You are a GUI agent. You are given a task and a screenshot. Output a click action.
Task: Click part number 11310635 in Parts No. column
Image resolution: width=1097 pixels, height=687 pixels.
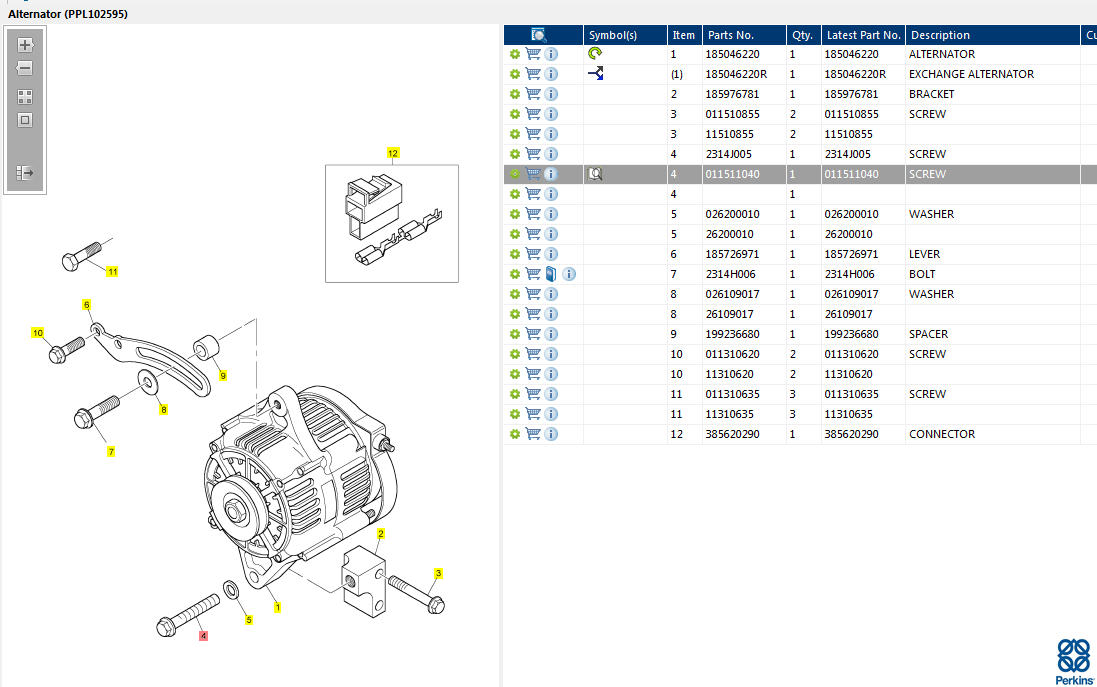(x=730, y=414)
